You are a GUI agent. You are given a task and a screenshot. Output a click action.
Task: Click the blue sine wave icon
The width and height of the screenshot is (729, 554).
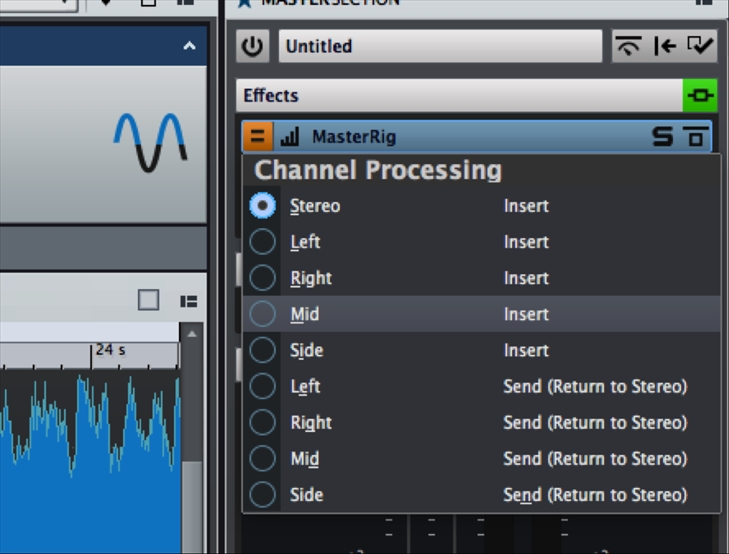150,142
